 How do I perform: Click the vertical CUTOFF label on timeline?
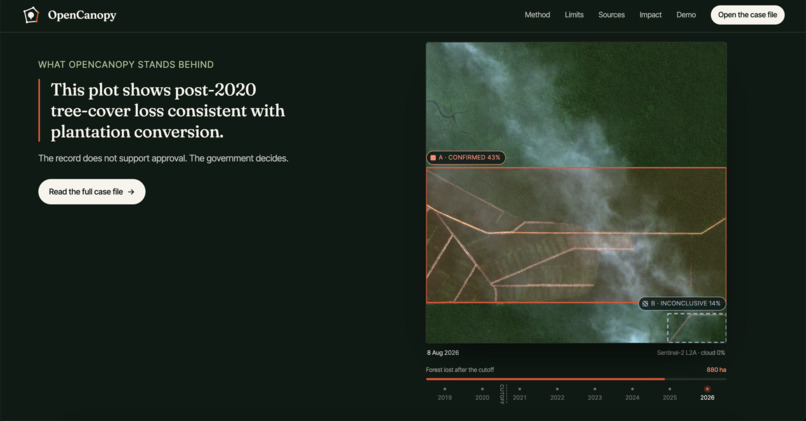(502, 394)
